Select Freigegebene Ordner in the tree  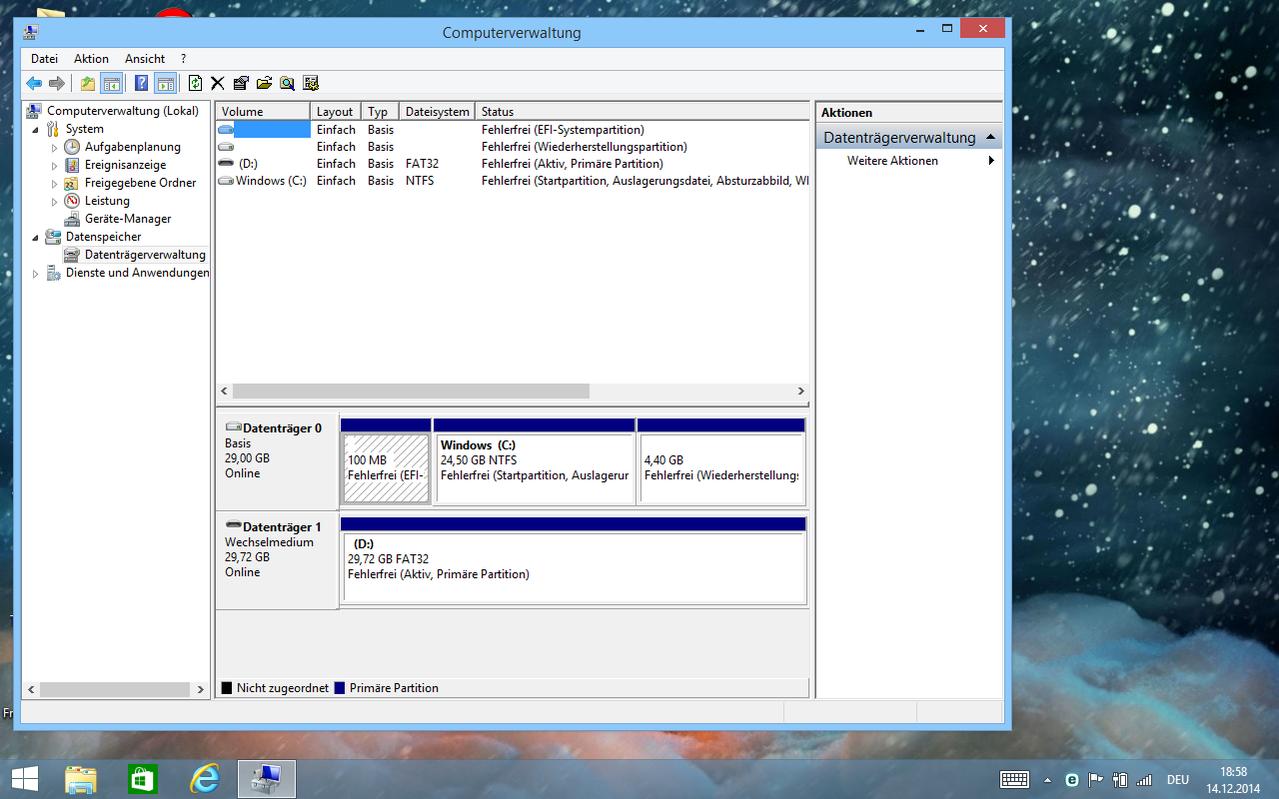pyautogui.click(x=140, y=183)
